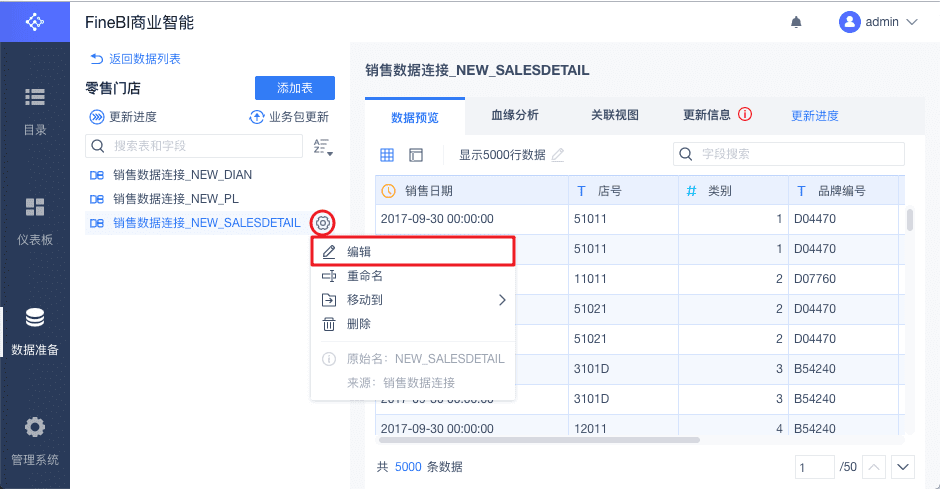Expand the 移动到 submenu arrow
940x489 pixels.
[x=502, y=299]
